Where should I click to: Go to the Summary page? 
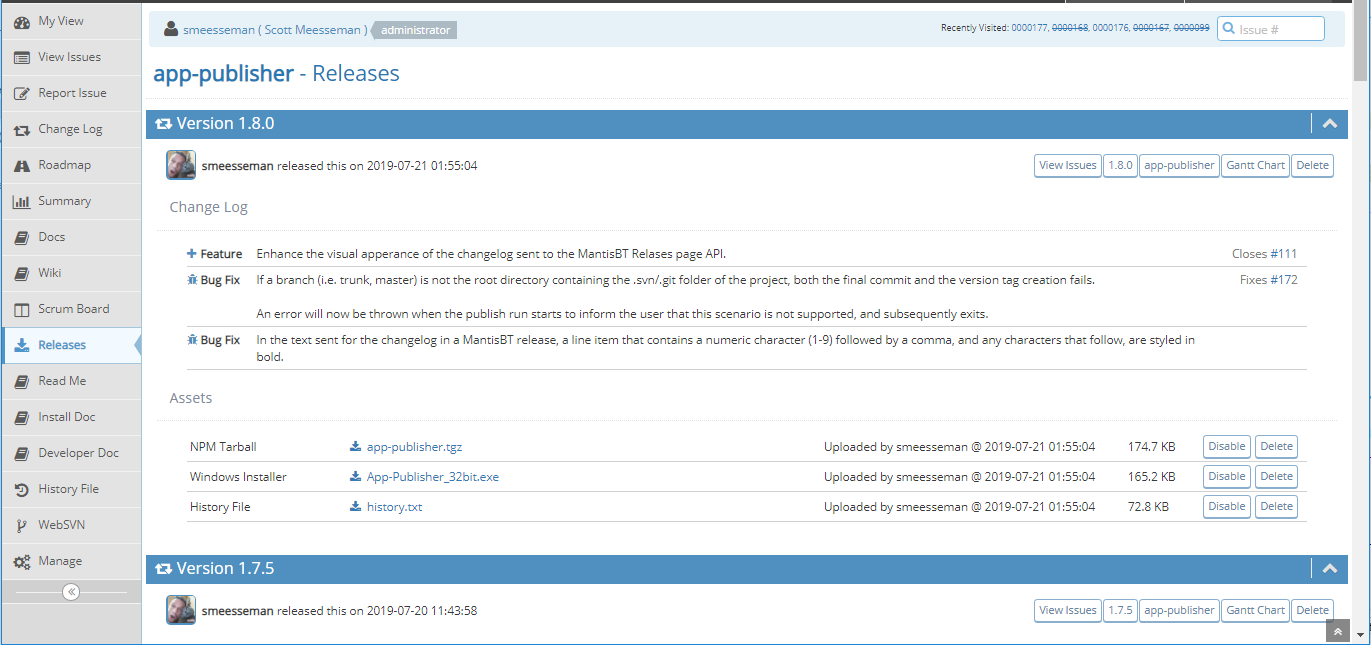[71, 201]
